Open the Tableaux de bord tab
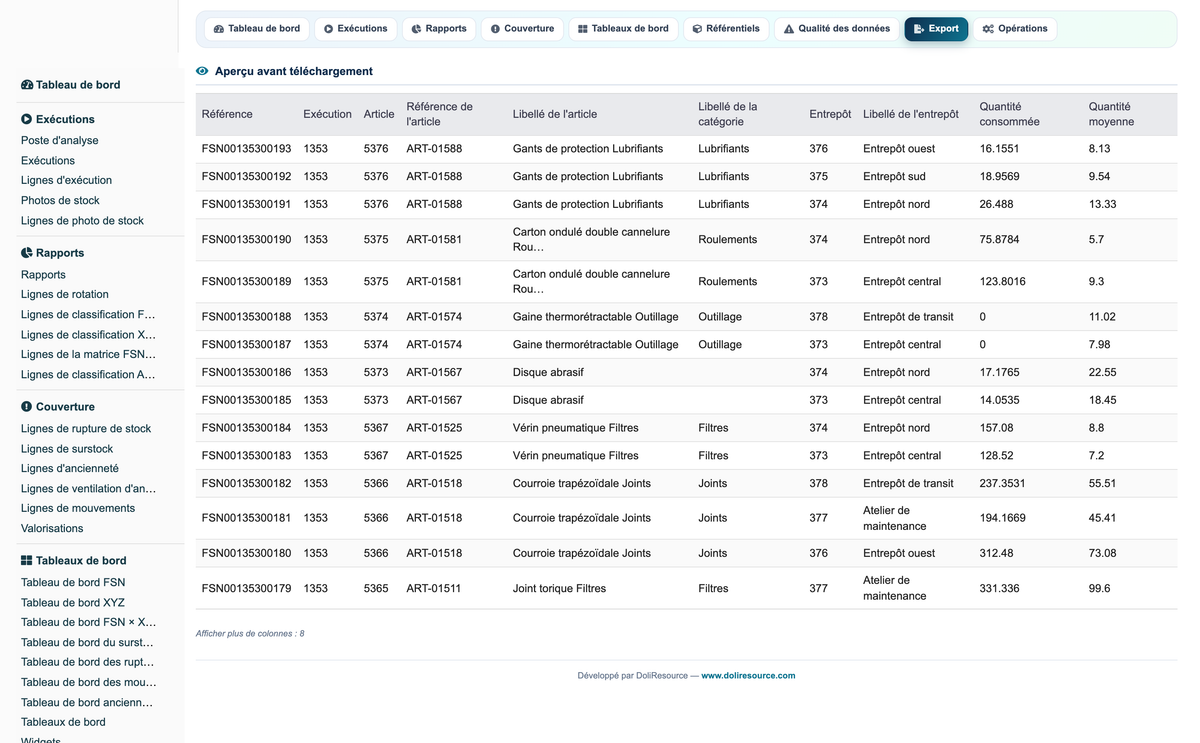The height and width of the screenshot is (743, 1200). [x=623, y=29]
